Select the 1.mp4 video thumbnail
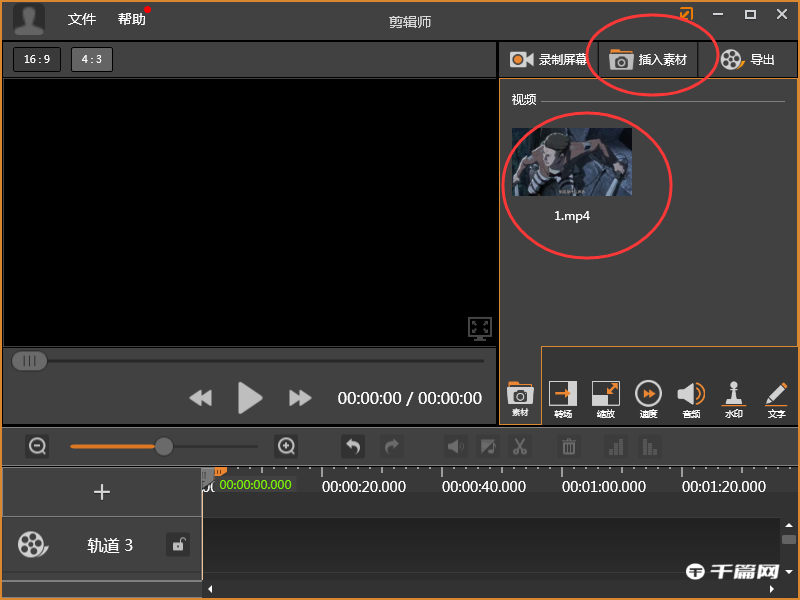The image size is (800, 600). (572, 162)
